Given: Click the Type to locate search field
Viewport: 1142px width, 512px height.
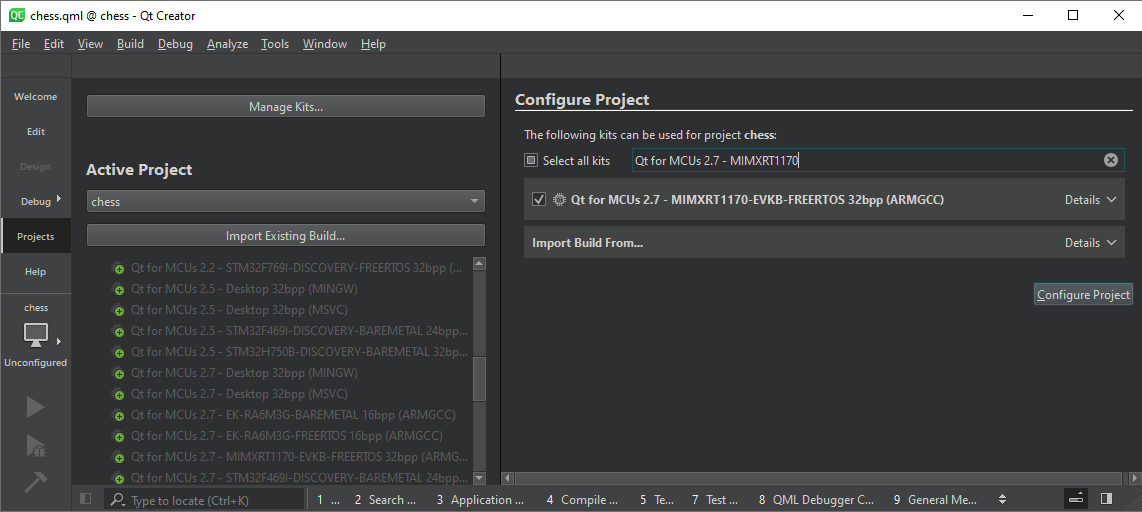Looking at the screenshot, I should tap(210, 500).
